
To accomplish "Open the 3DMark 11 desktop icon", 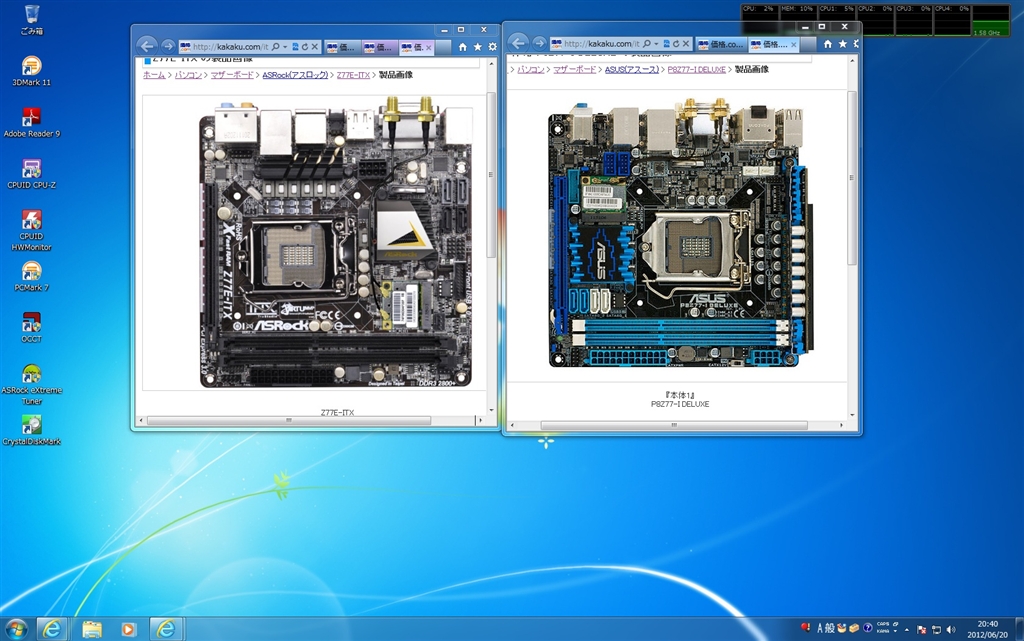I will (x=31, y=70).
